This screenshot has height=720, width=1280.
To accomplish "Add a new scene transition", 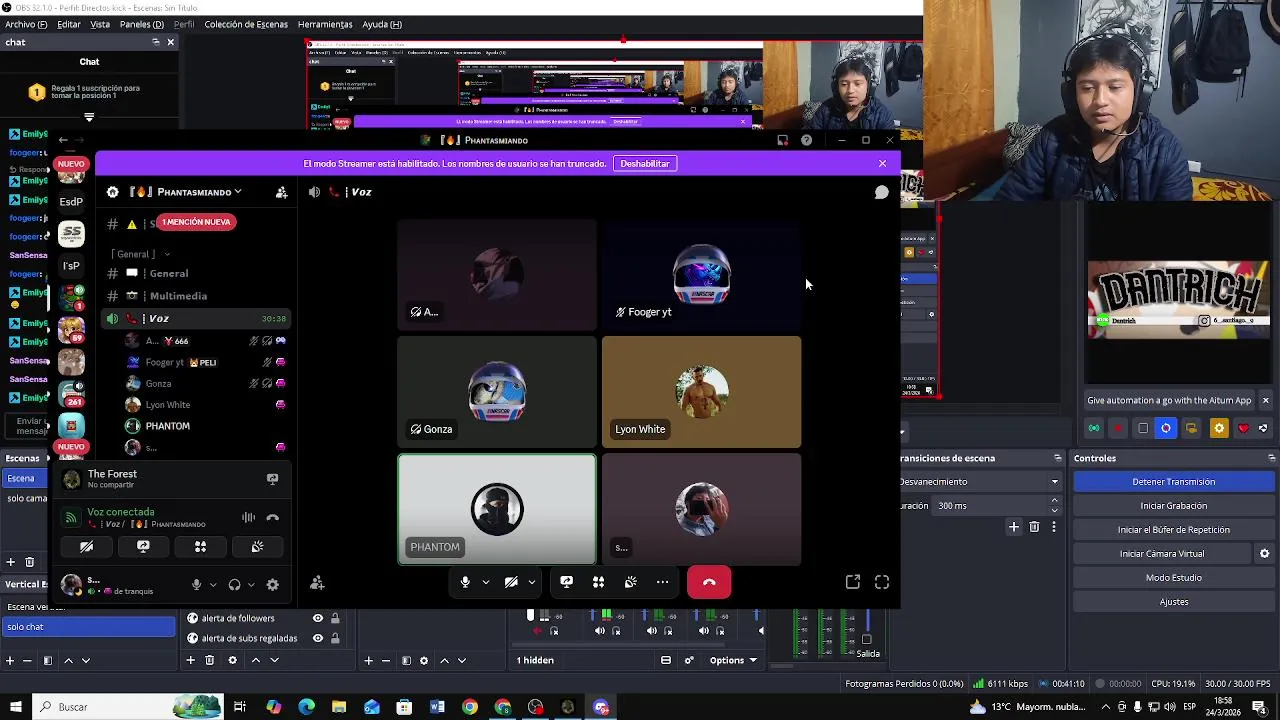I will (x=1014, y=527).
